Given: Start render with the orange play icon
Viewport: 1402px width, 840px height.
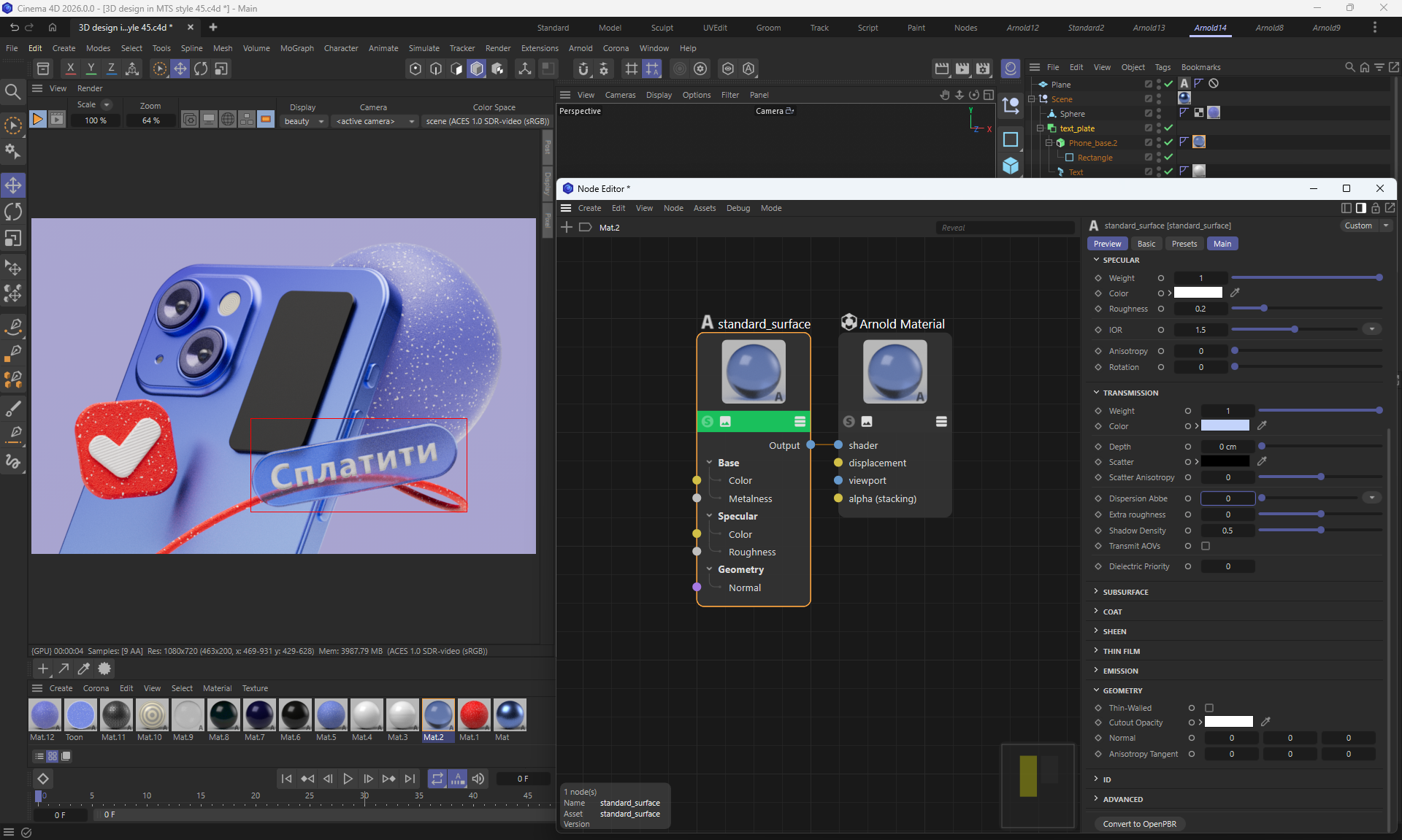Looking at the screenshot, I should pyautogui.click(x=38, y=119).
